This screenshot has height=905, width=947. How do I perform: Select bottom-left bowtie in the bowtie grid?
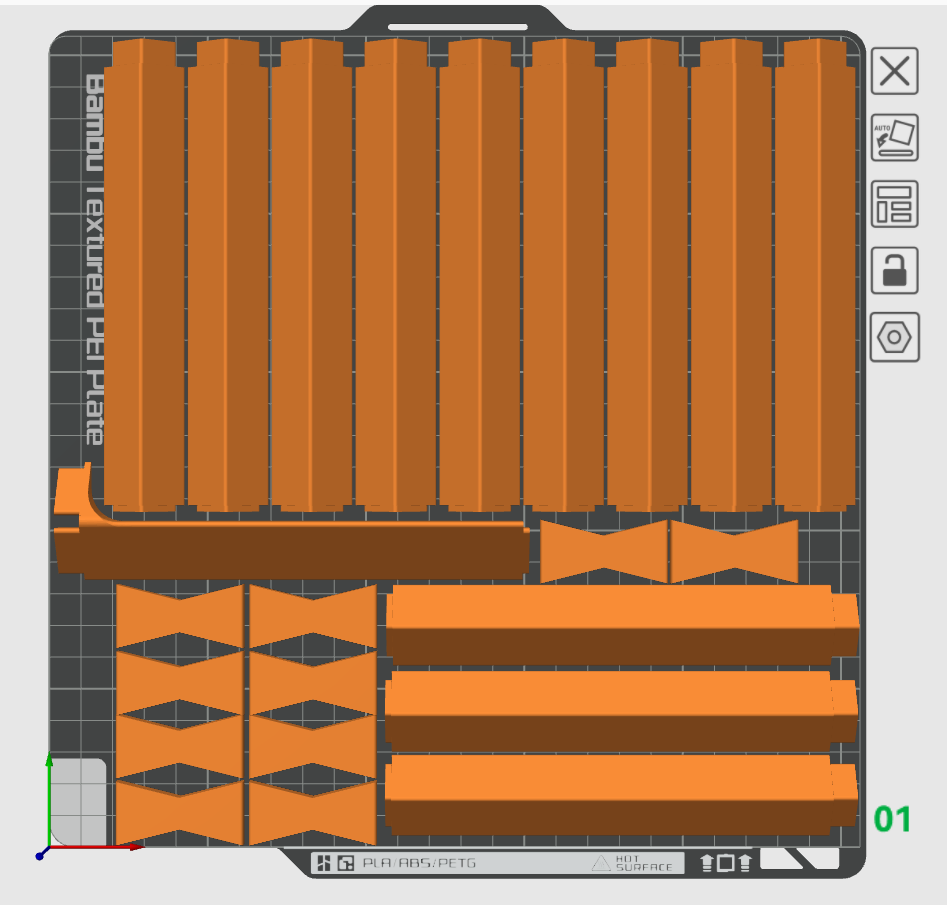(179, 813)
